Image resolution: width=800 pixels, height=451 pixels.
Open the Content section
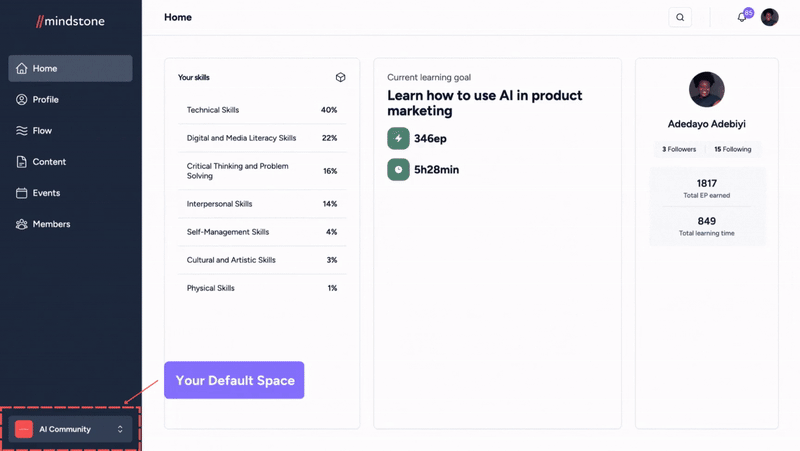[x=70, y=162]
